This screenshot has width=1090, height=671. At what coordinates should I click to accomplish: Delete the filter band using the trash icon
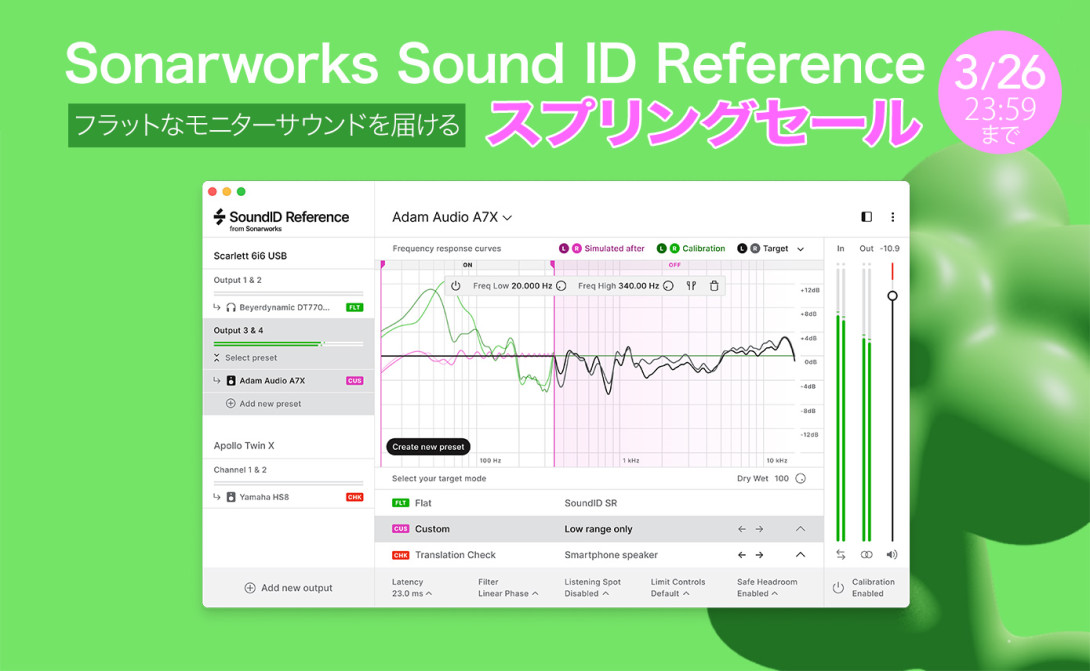[714, 286]
